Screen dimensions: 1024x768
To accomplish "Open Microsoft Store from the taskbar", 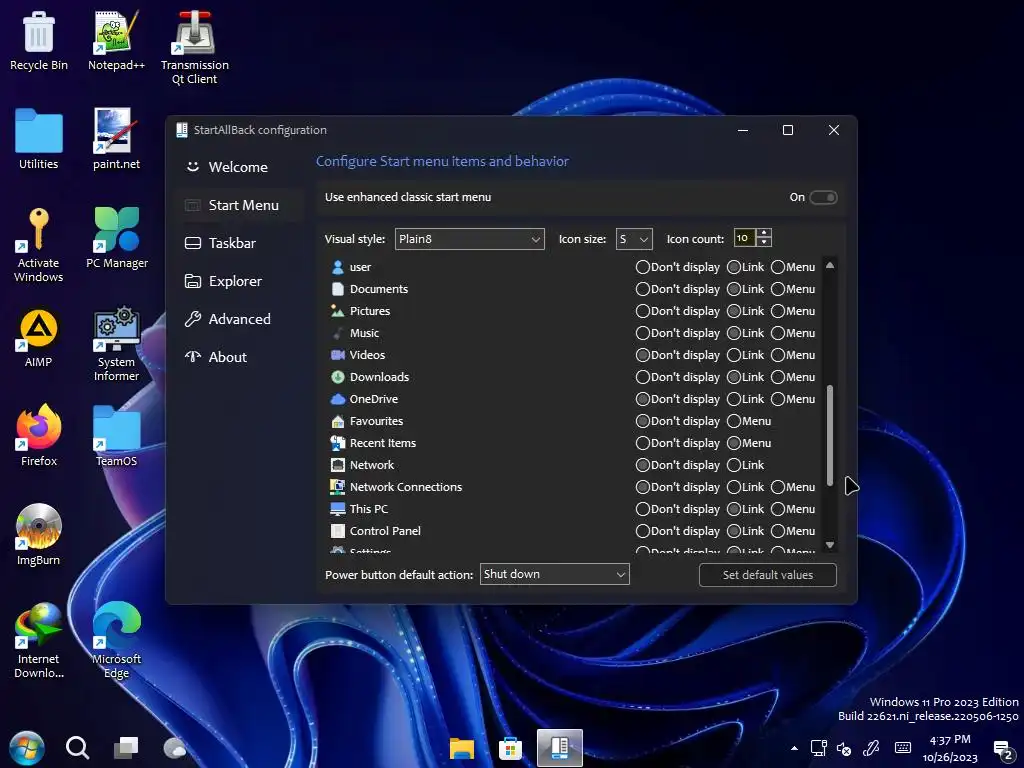I will (x=510, y=748).
